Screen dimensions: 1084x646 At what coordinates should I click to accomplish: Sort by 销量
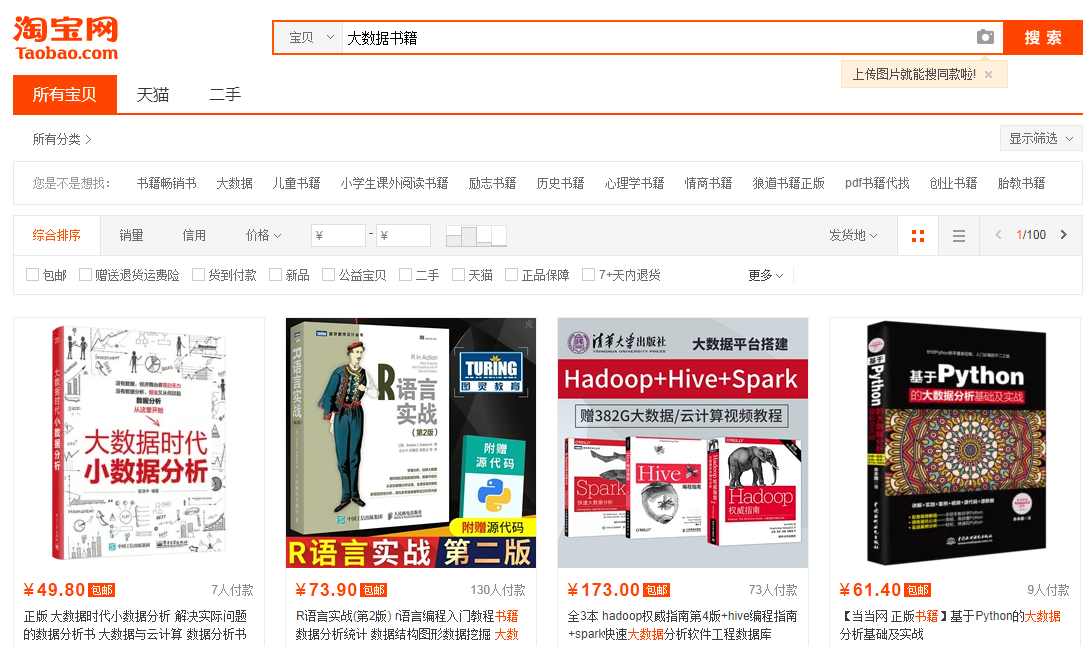point(131,235)
